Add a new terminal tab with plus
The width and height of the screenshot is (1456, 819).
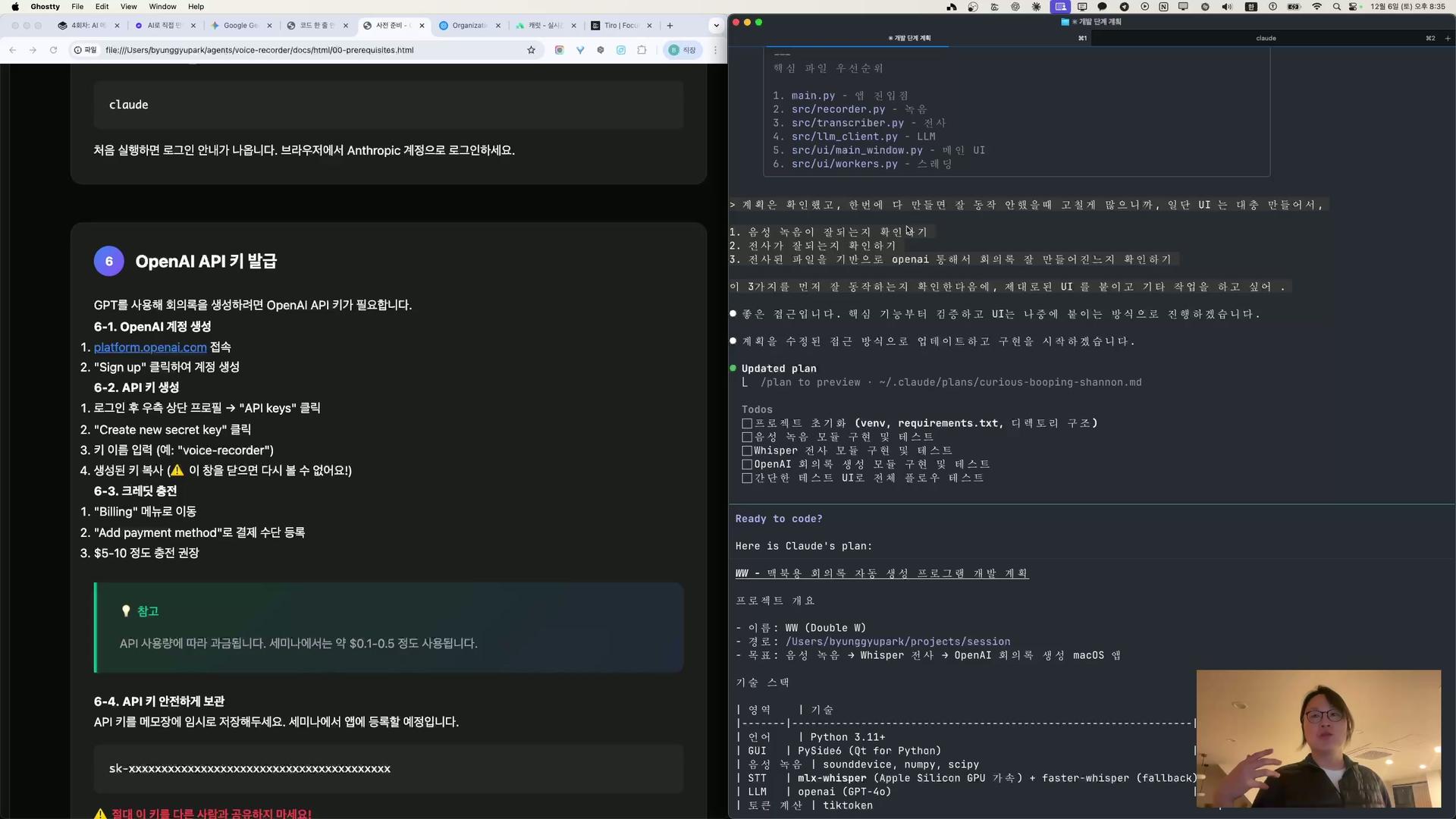point(1447,38)
